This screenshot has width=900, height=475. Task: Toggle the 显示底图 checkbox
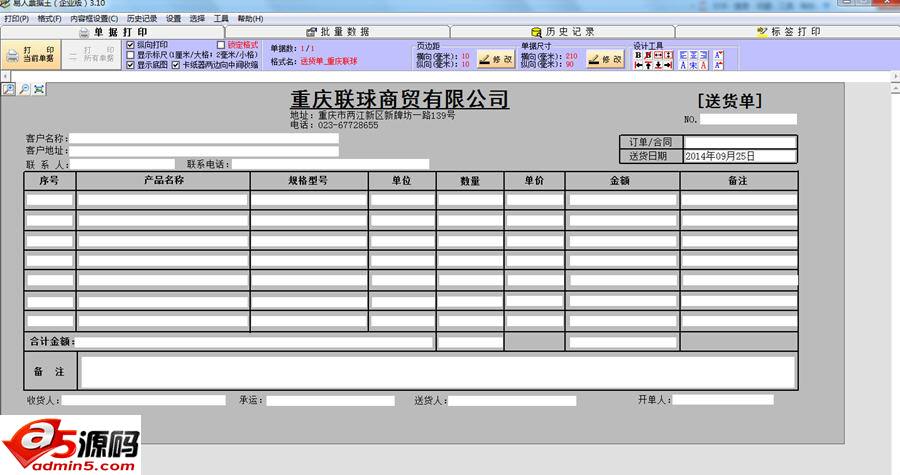point(131,65)
